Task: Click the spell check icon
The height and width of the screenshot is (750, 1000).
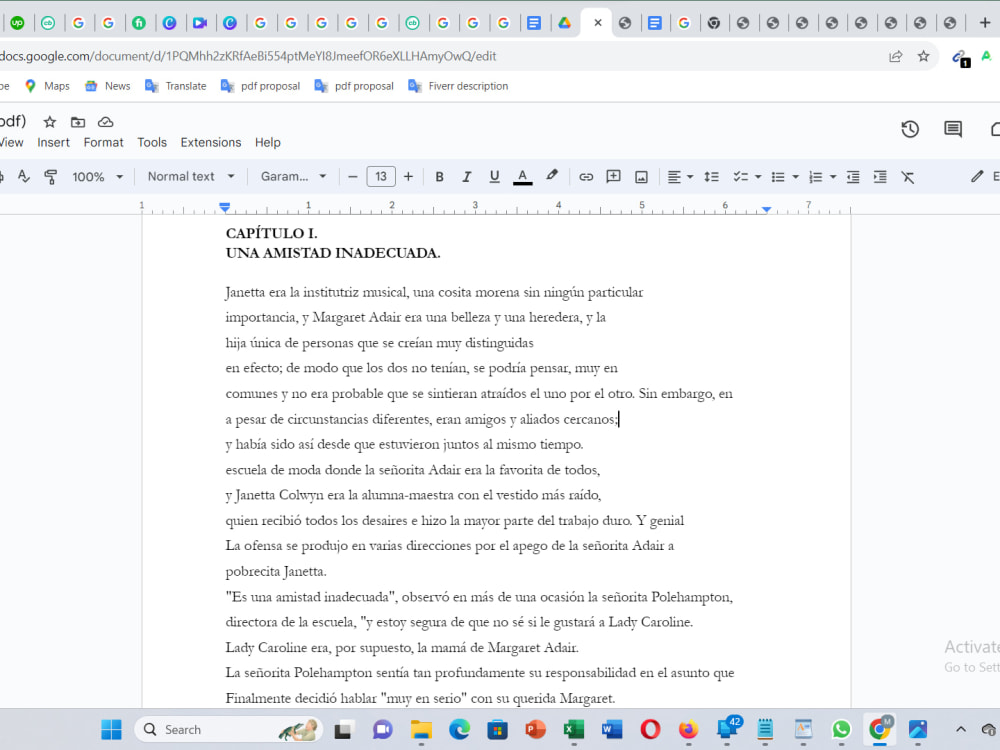Action: (x=24, y=177)
